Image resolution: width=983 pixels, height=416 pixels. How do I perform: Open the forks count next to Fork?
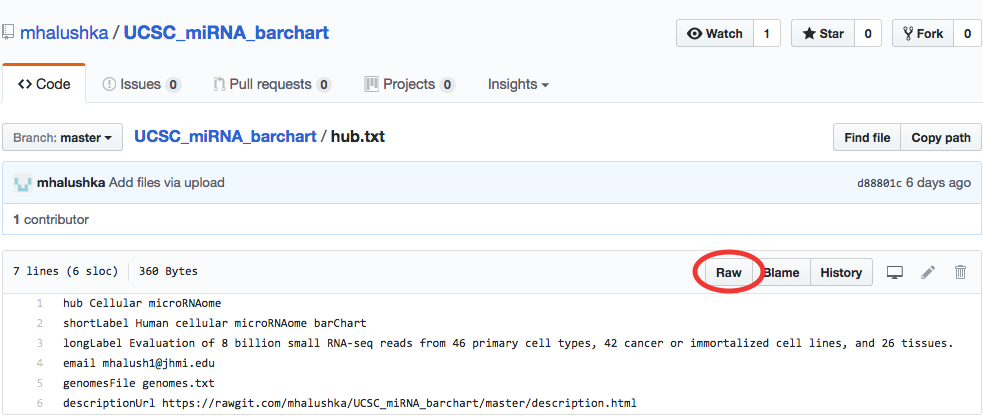click(967, 34)
